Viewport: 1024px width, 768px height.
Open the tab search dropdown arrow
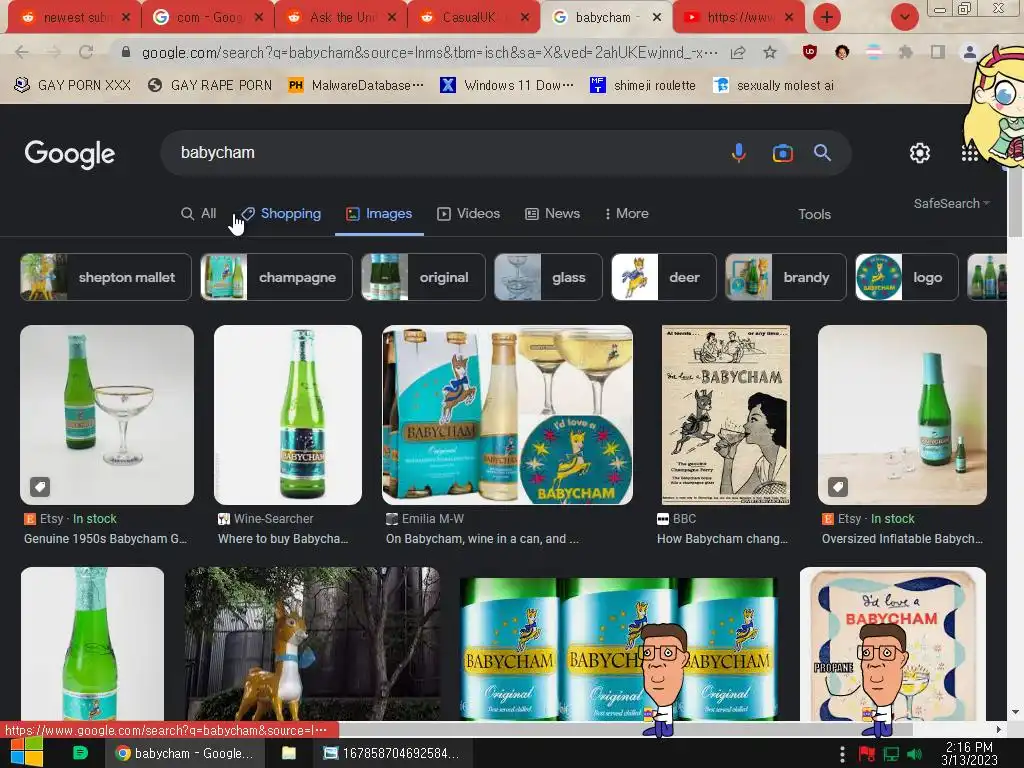tap(904, 17)
